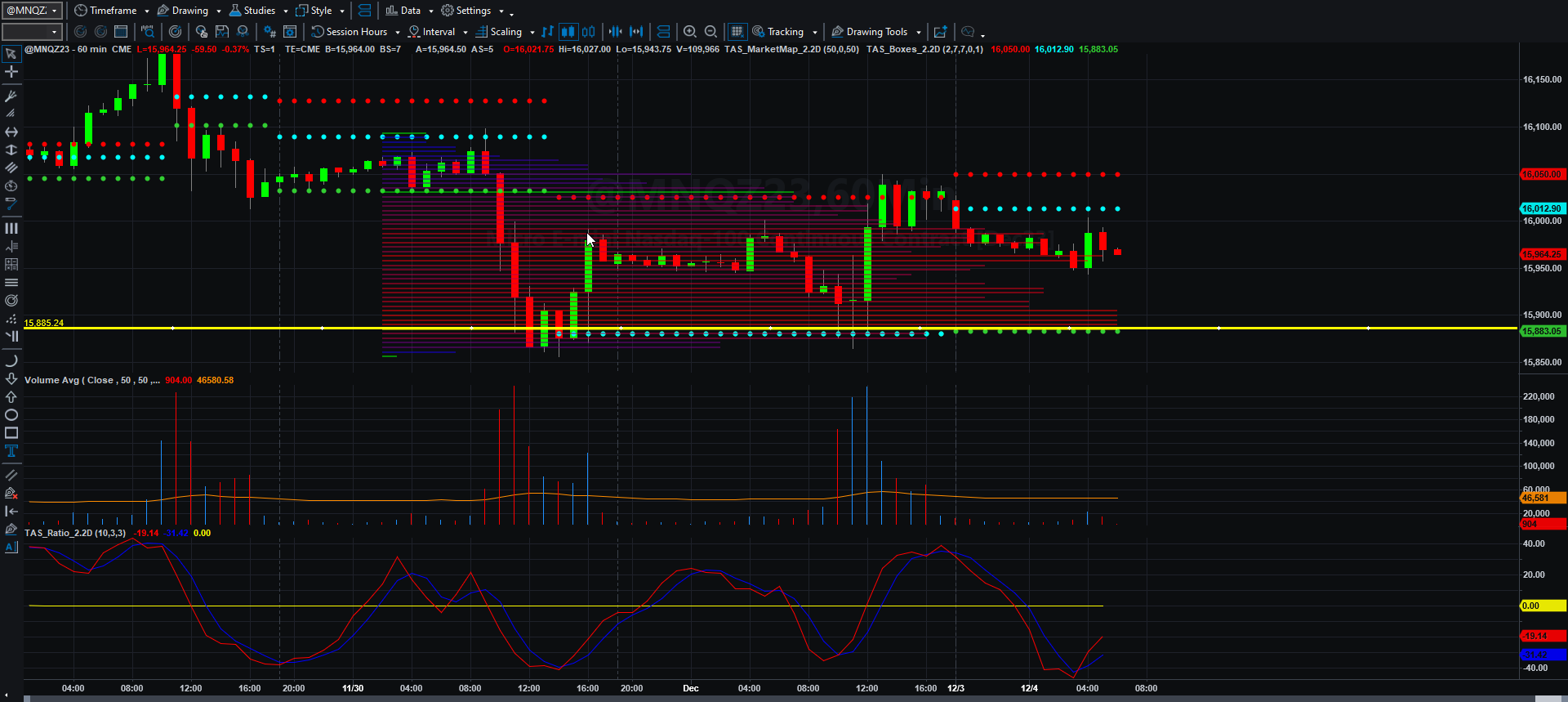Expand the Drawing Tools dropdown arrow

coord(919,33)
